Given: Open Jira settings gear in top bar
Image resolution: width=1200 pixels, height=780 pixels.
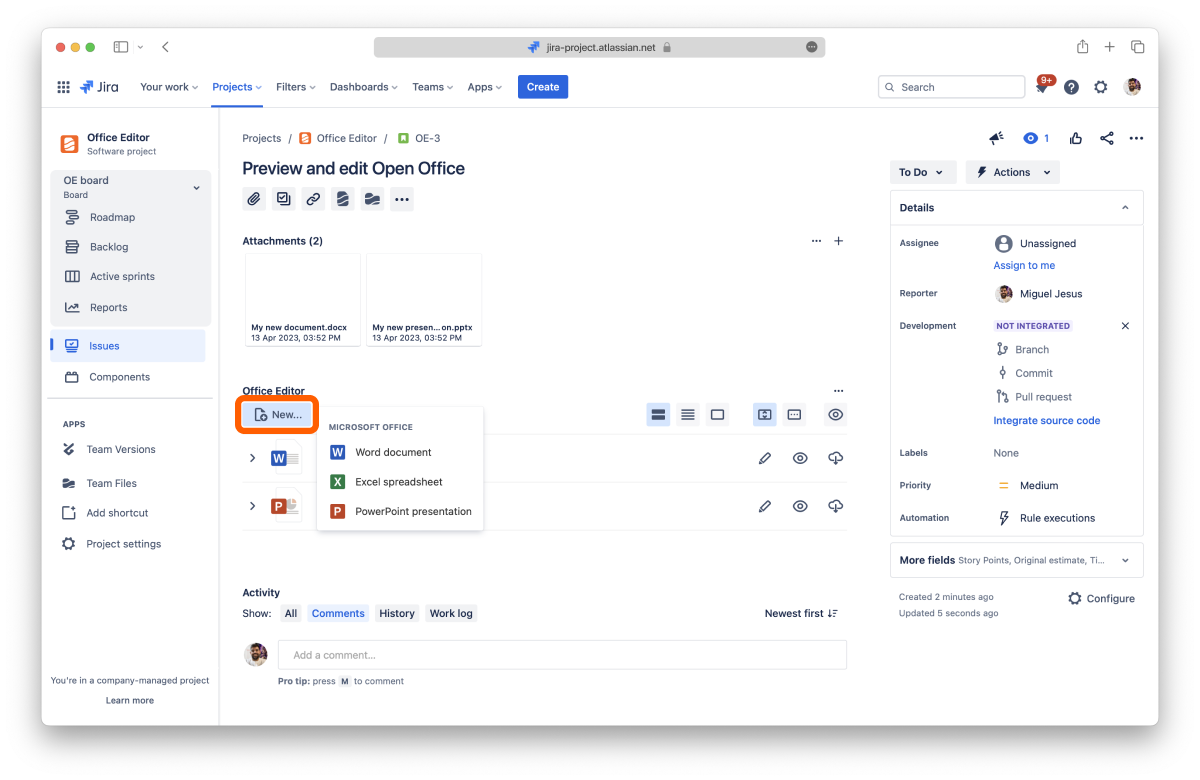Looking at the screenshot, I should pyautogui.click(x=1101, y=87).
